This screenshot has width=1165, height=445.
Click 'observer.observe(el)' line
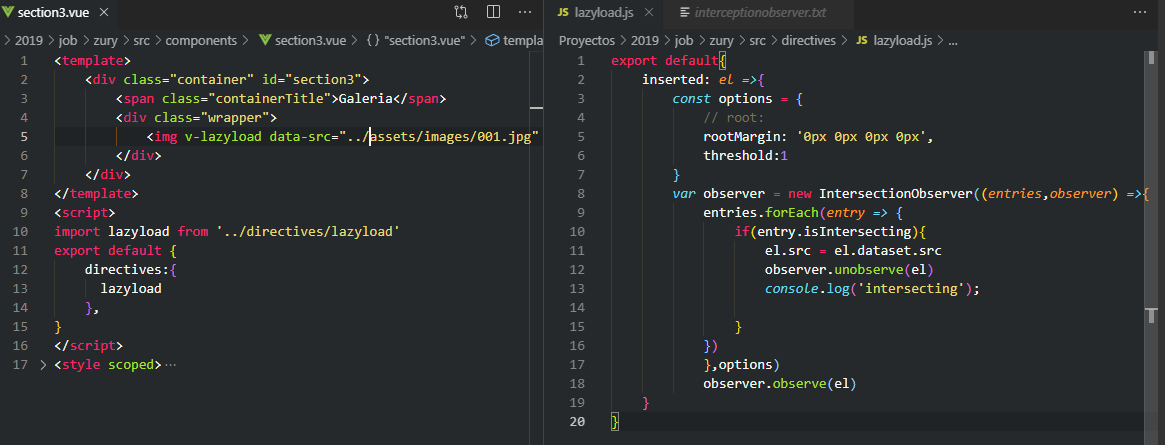780,384
